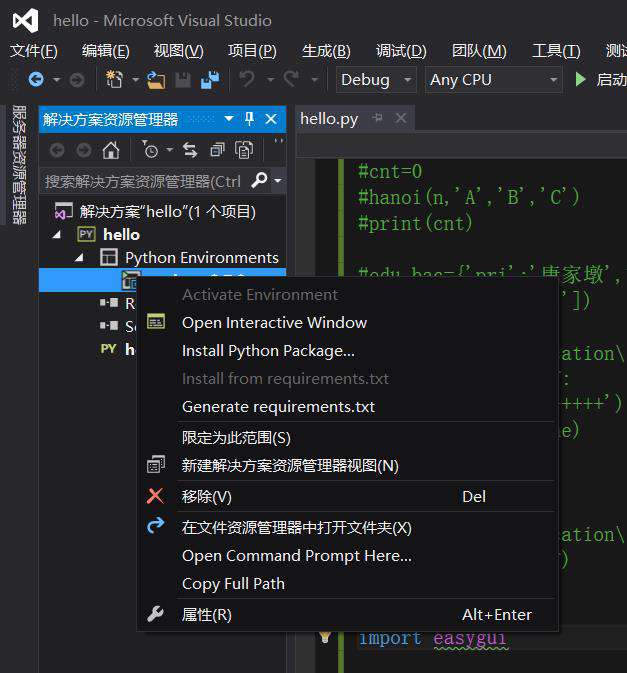
Task: Close the hello.py tab
Action: pyautogui.click(x=401, y=118)
